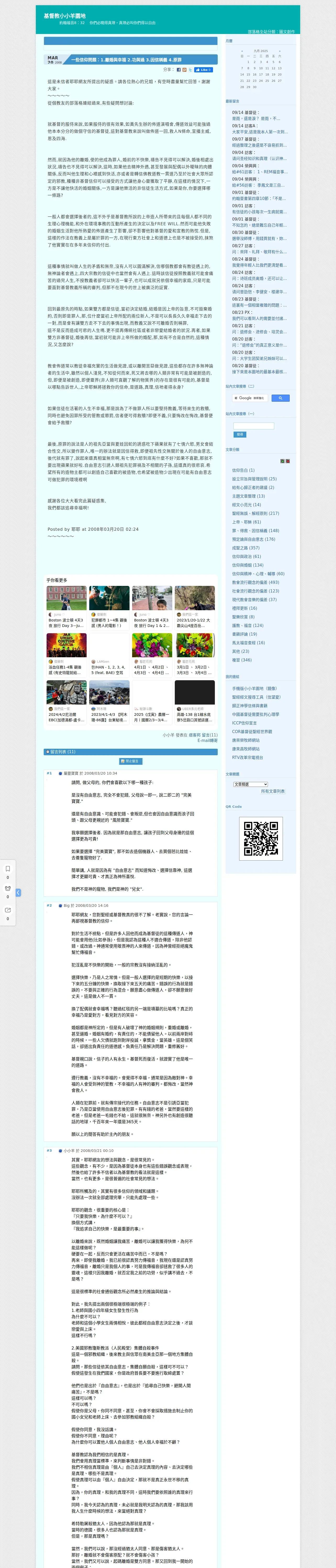
Task: Open the 設立宗旨與管理說明 (25) category
Action: (254, 479)
